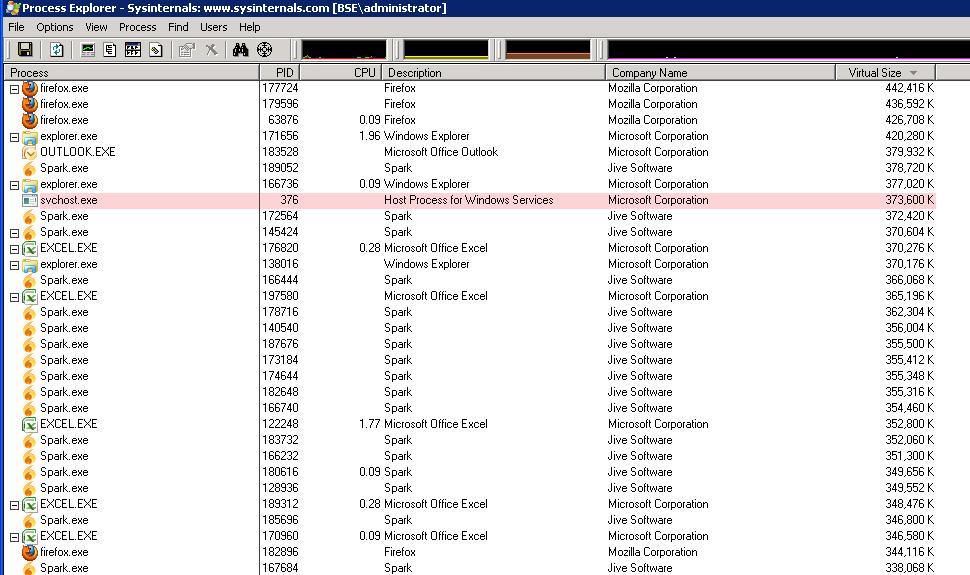This screenshot has height=575, width=970.
Task: Click the CPU usage history graph
Action: pos(343,50)
